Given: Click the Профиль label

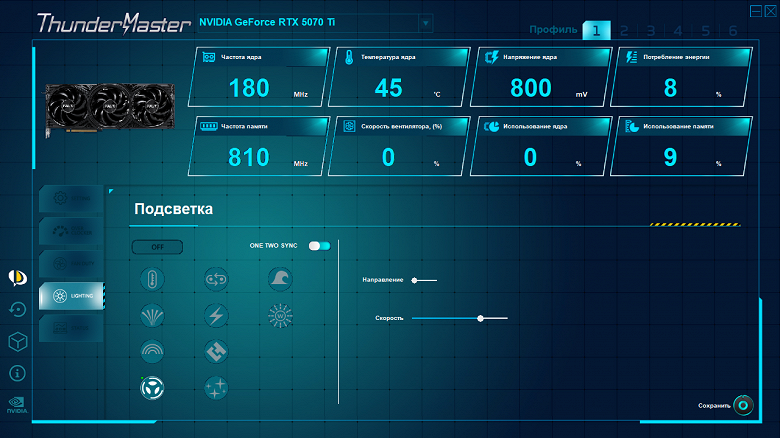Looking at the screenshot, I should [553, 29].
